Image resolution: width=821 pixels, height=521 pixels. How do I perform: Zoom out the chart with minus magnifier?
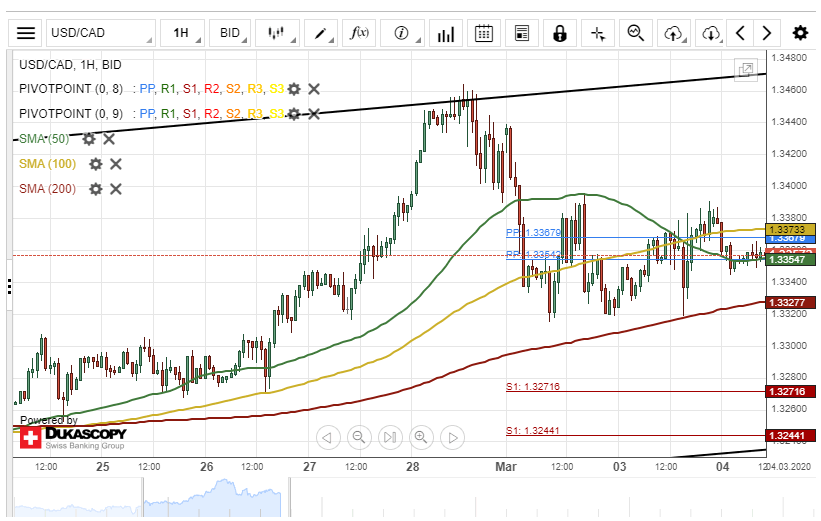(x=359, y=437)
